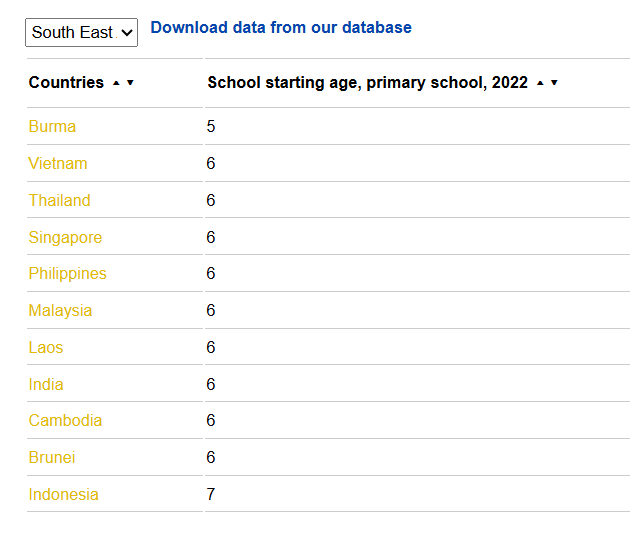
Task: Sort Countries column descending with down arrow
Action: 130,83
